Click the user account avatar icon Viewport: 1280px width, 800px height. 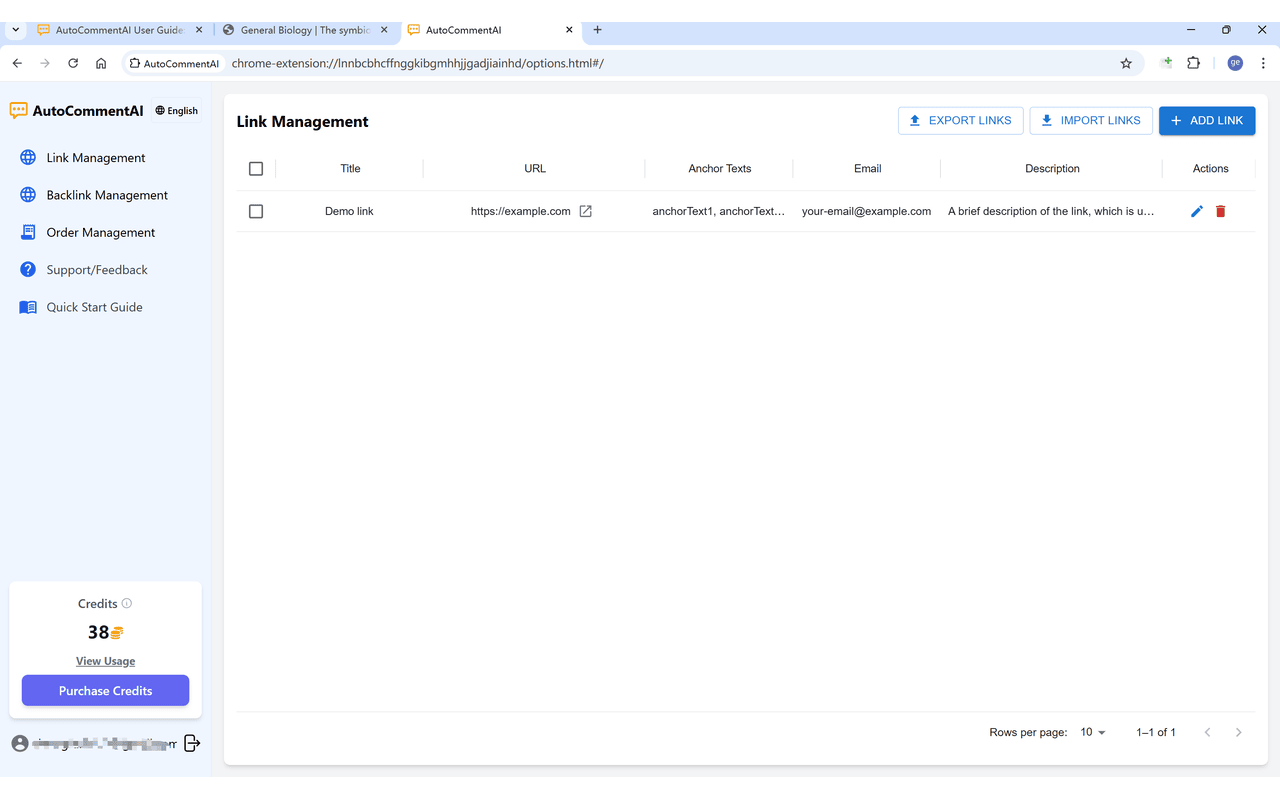tap(19, 744)
